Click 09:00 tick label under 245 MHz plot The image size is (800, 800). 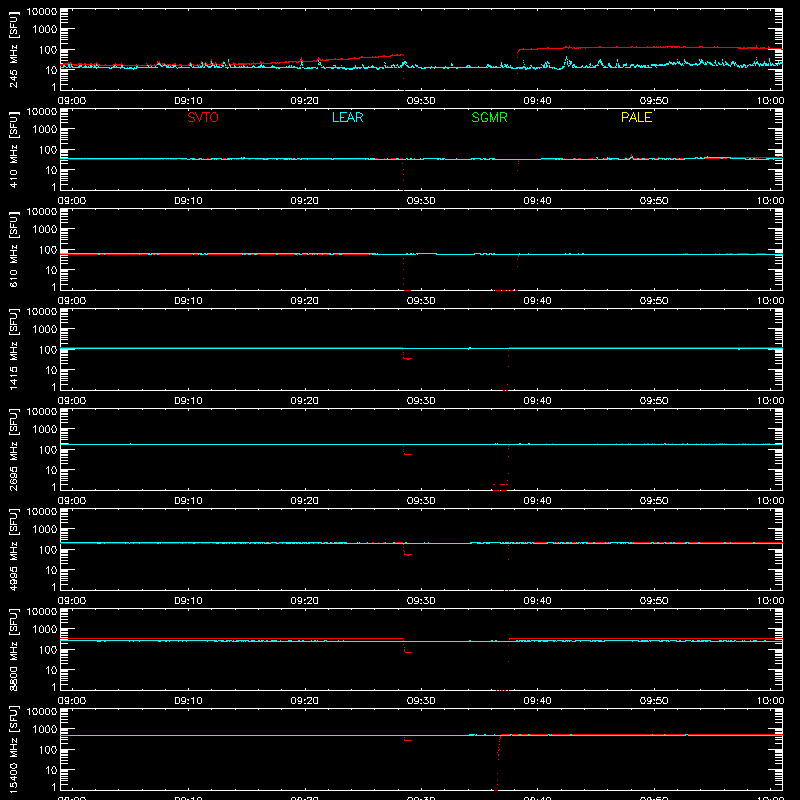tap(72, 101)
